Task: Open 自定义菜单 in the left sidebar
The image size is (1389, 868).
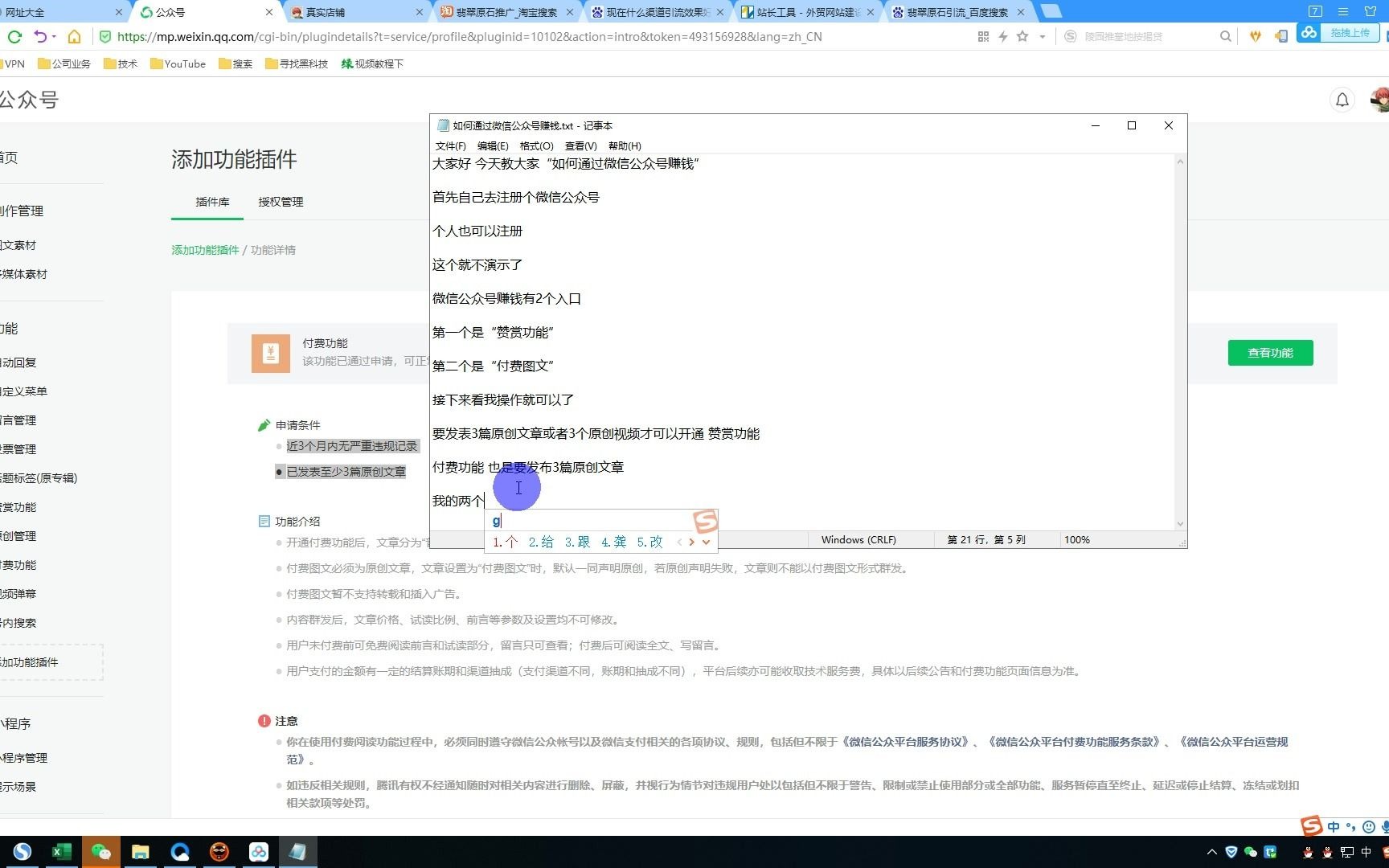Action: [x=23, y=391]
